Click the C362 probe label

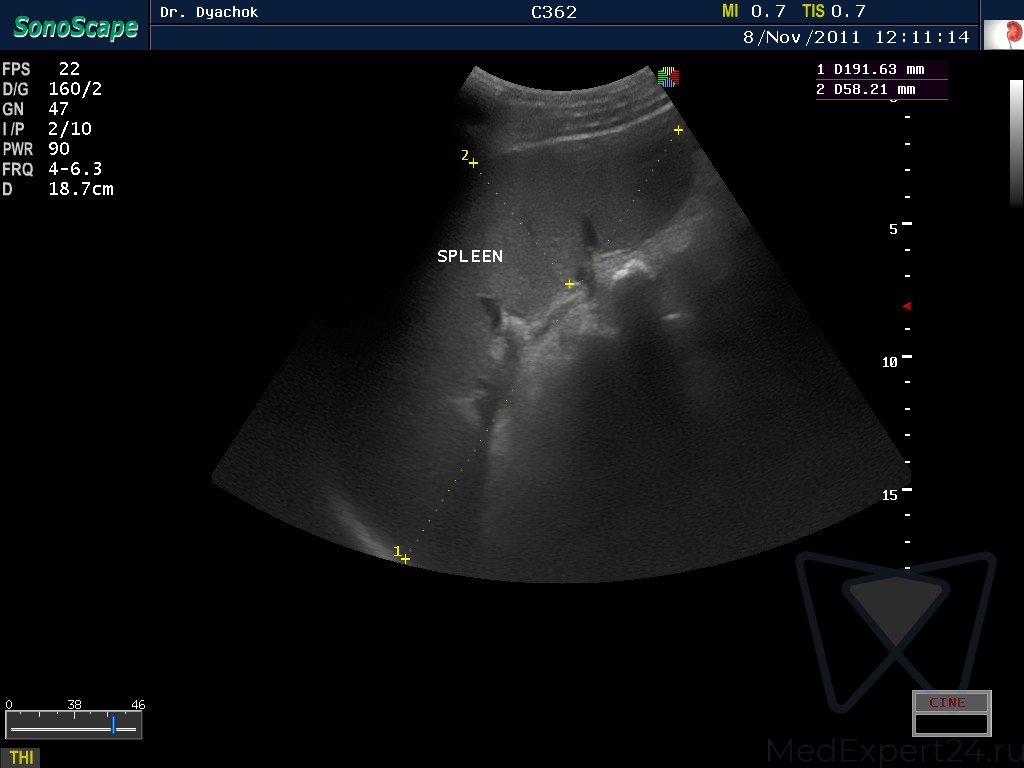553,12
